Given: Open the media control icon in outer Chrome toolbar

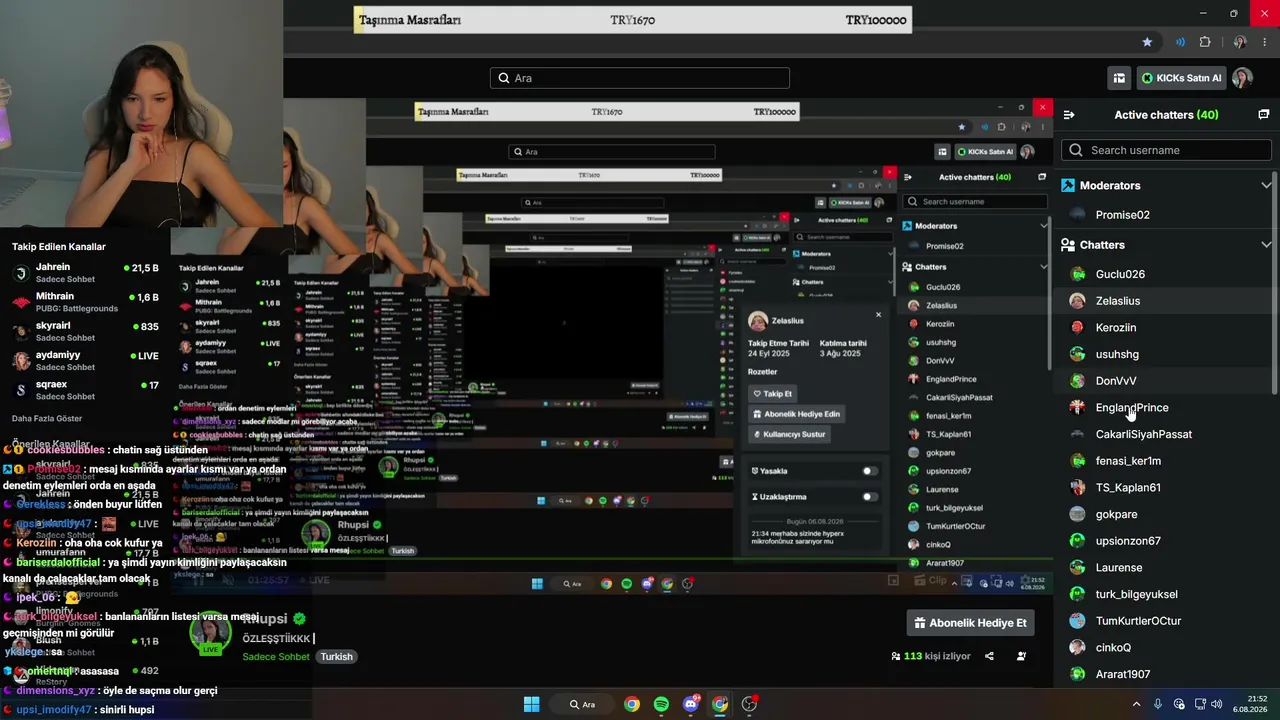Looking at the screenshot, I should (x=1181, y=42).
